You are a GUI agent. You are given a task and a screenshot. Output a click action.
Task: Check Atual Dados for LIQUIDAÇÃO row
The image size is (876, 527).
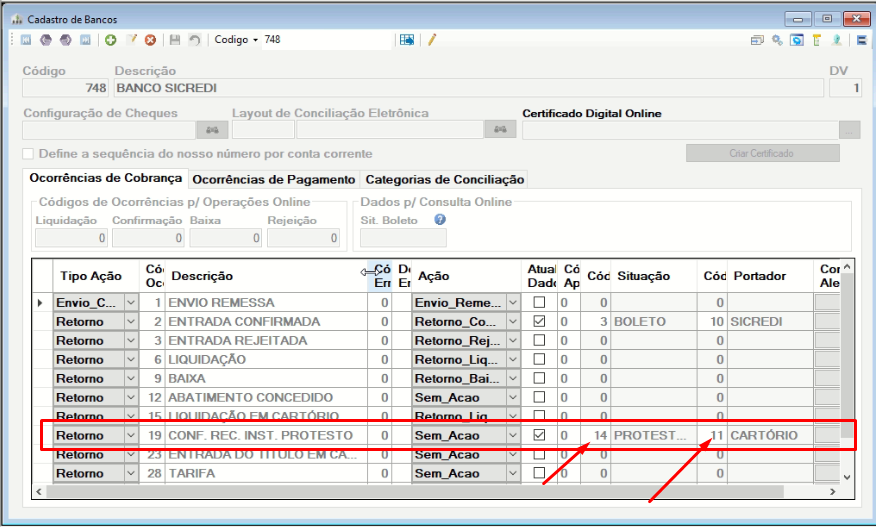539,359
